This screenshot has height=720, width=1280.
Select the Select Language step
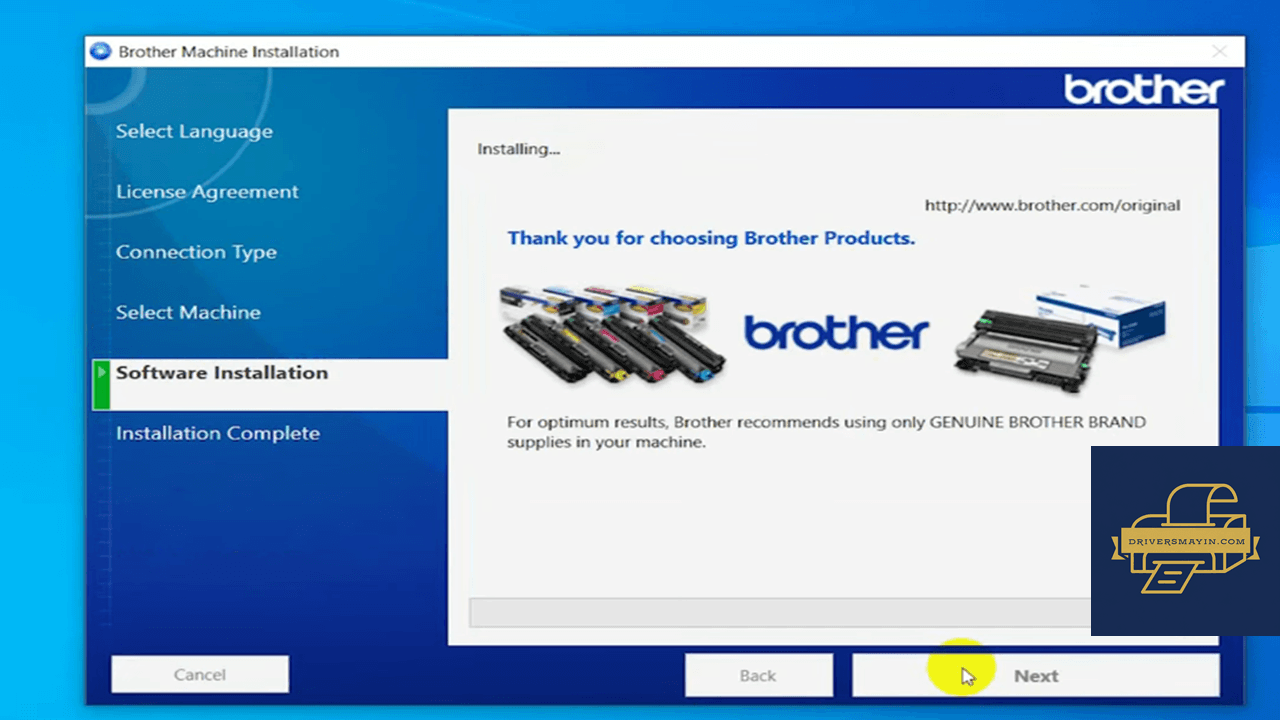click(x=194, y=131)
